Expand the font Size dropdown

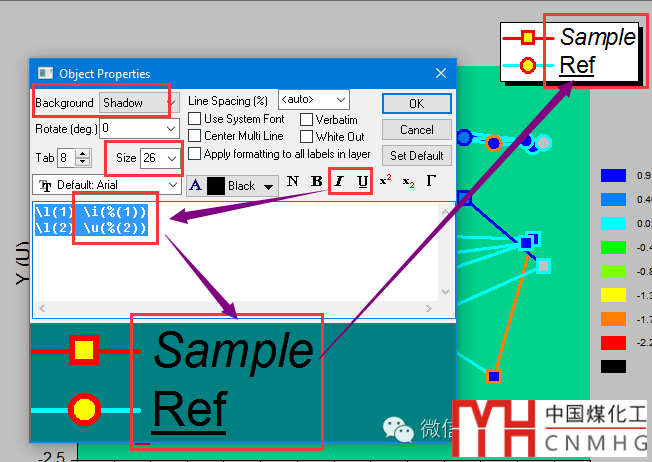(x=174, y=158)
